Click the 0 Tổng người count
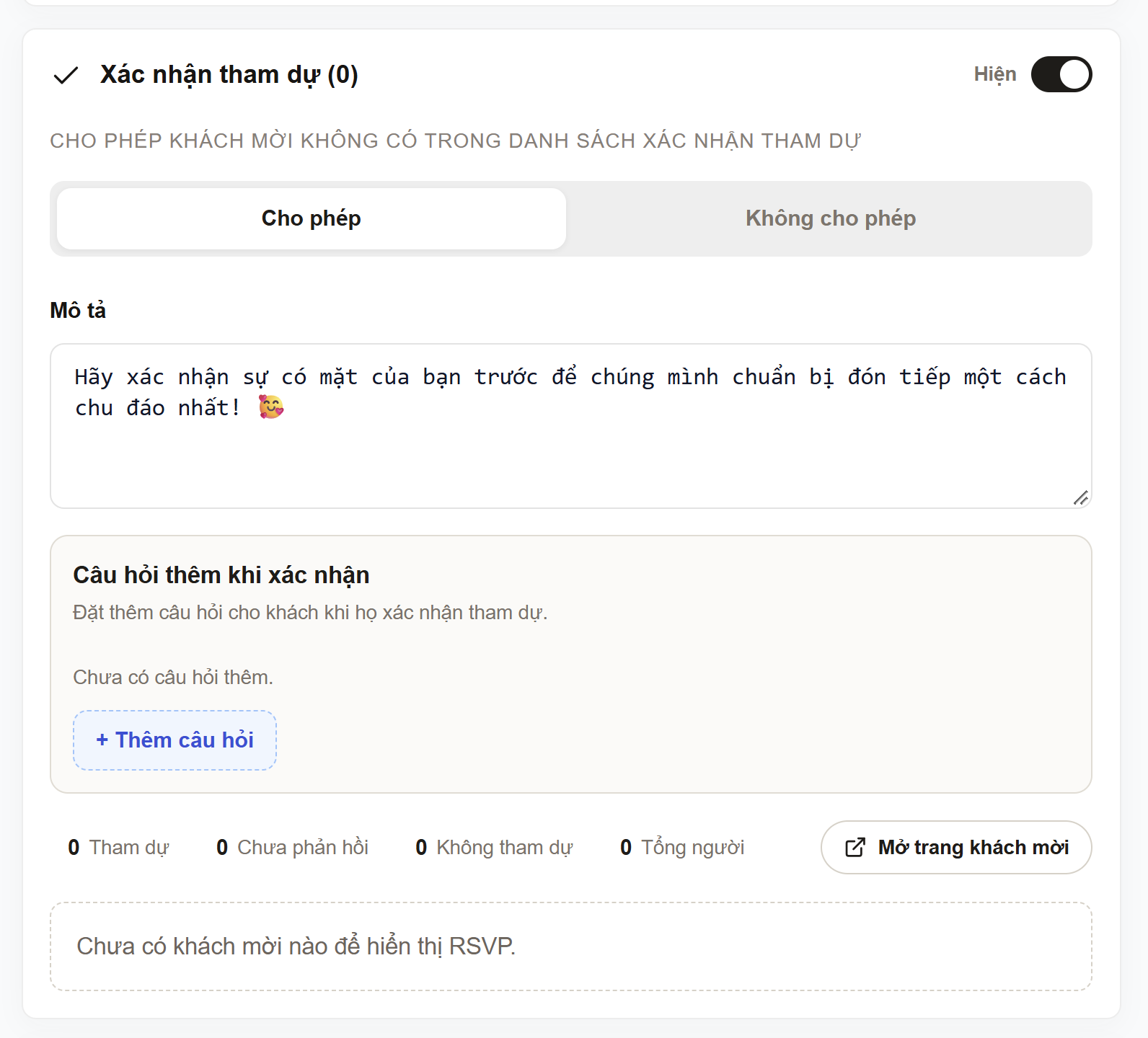The height and width of the screenshot is (1038, 1148). pyautogui.click(x=682, y=848)
